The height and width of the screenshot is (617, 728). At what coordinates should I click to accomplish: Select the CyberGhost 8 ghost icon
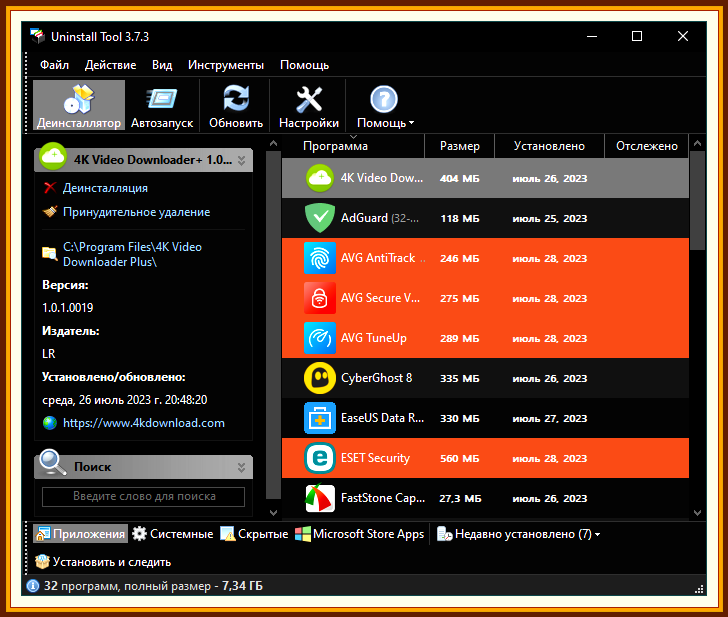coord(319,378)
